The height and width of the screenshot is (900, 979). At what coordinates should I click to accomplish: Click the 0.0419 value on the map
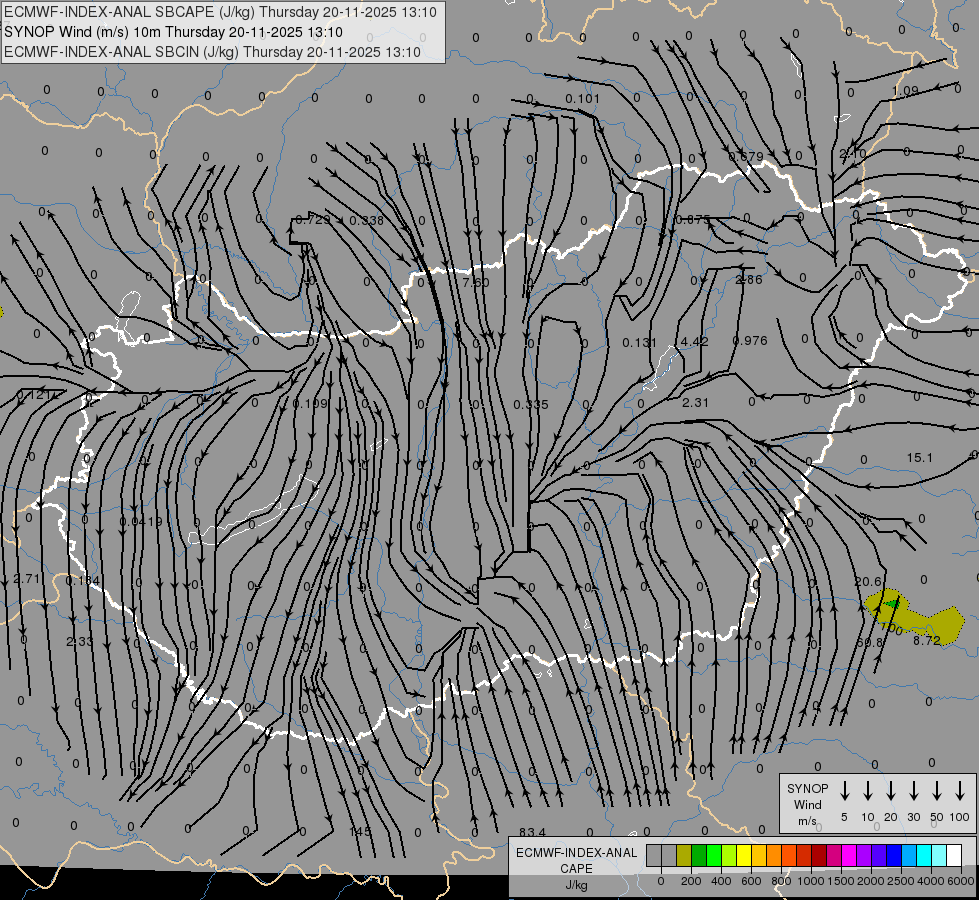pos(140,522)
